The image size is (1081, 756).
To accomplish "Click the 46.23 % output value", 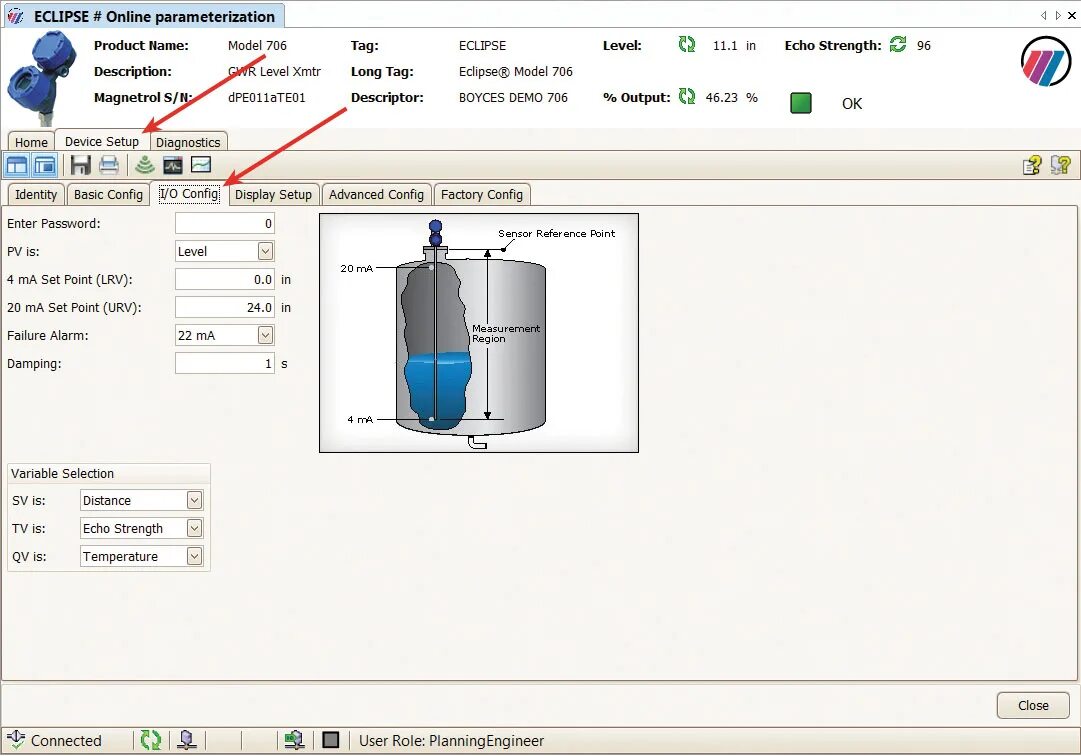I will (722, 97).
